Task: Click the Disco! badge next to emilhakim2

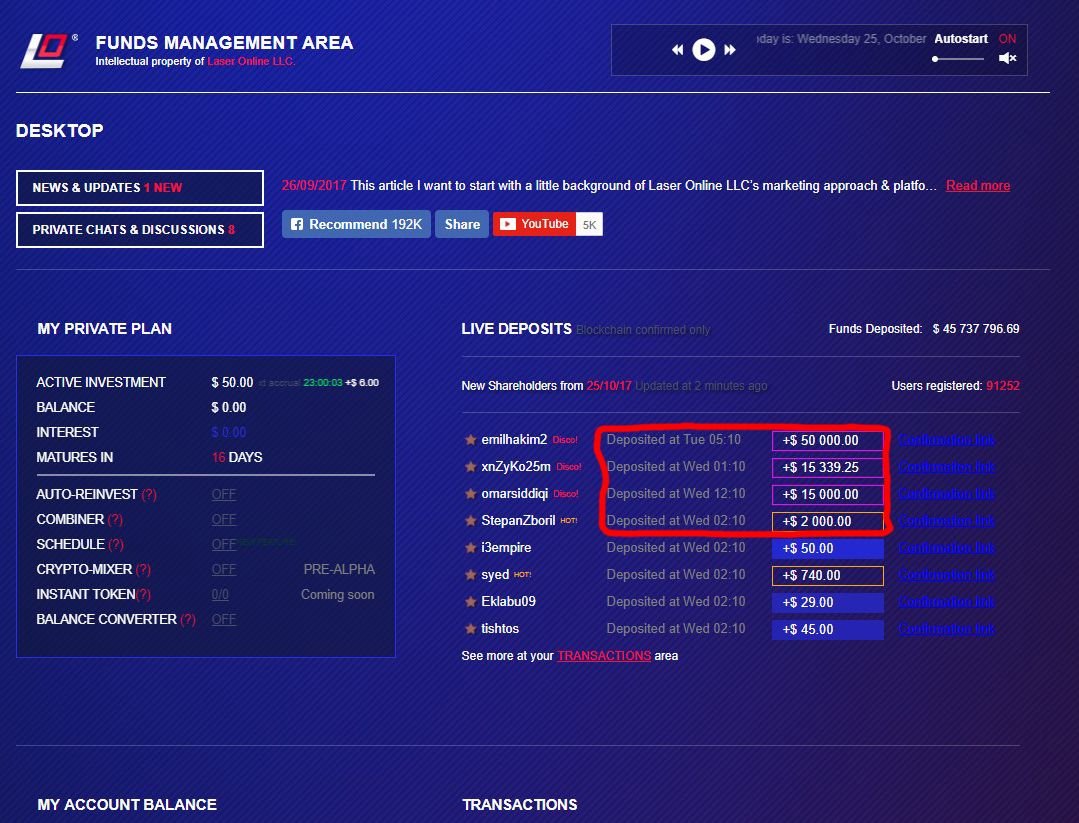Action: 565,440
